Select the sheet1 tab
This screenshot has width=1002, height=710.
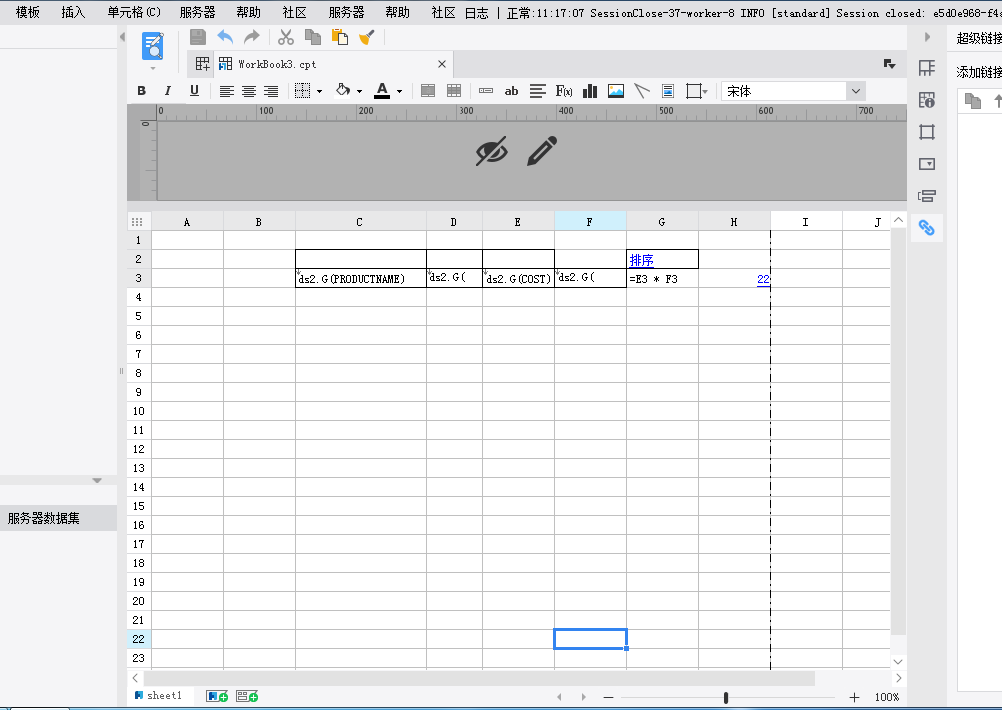click(x=158, y=695)
